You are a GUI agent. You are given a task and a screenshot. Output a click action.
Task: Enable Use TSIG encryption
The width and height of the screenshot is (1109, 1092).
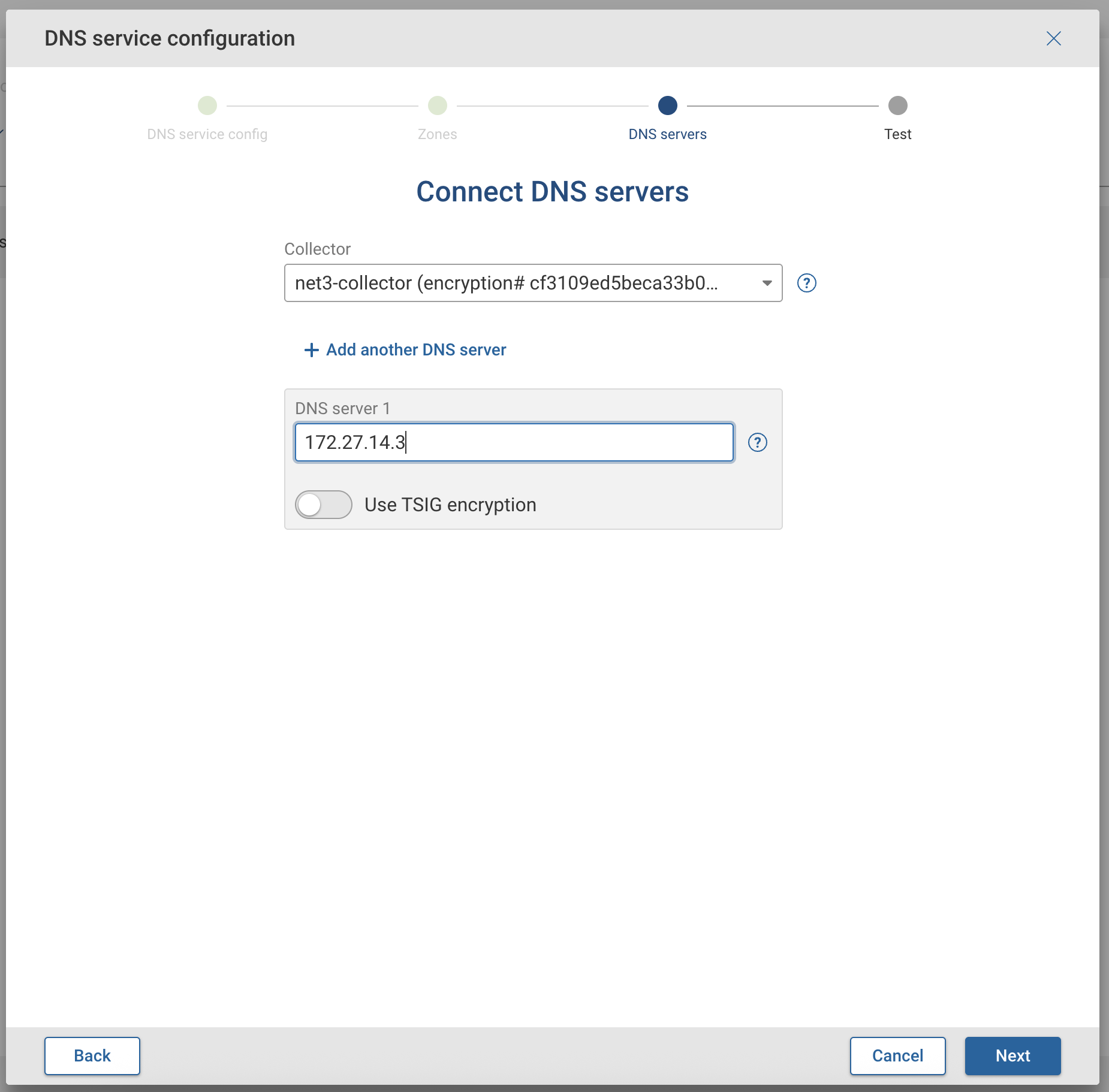point(324,504)
